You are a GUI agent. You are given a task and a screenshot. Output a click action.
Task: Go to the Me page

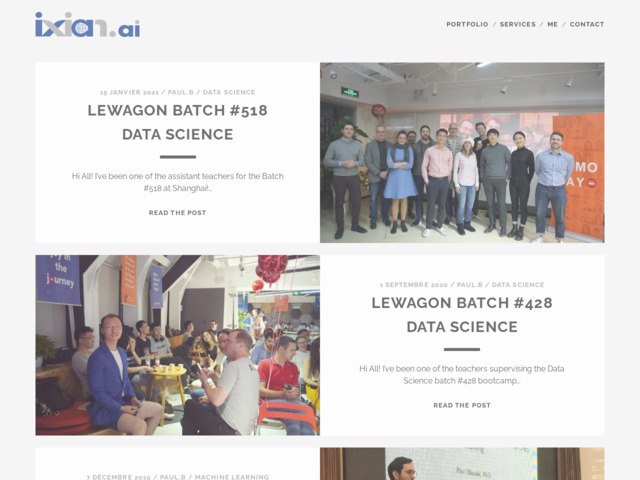point(552,24)
